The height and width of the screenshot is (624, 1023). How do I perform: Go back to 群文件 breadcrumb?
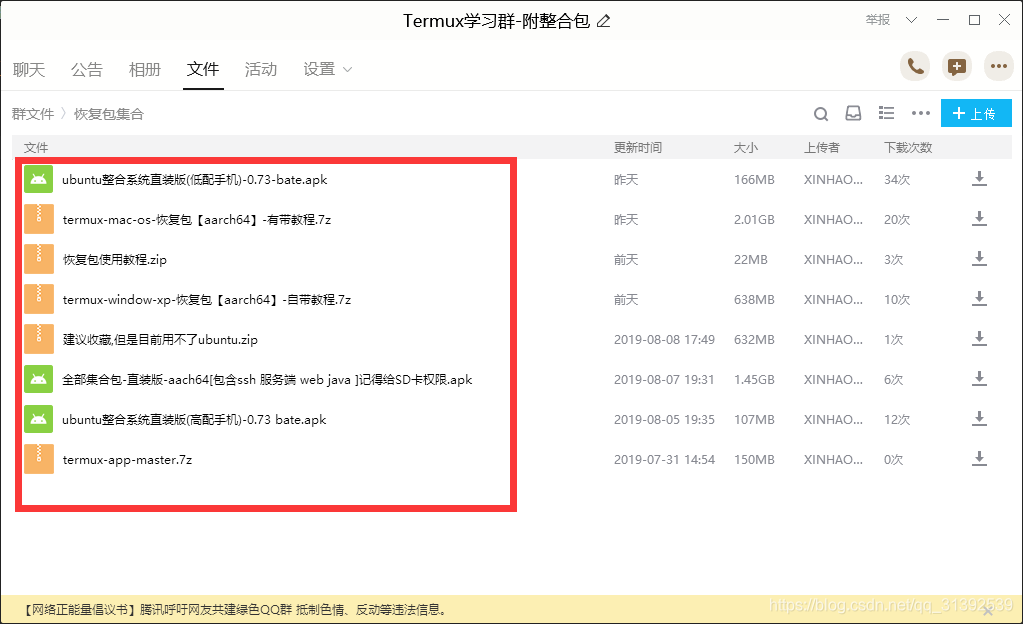click(x=33, y=114)
